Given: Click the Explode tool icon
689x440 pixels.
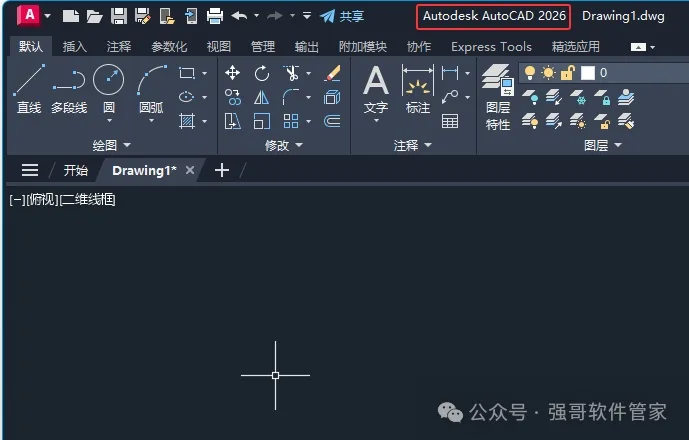Looking at the screenshot, I should coord(332,97).
